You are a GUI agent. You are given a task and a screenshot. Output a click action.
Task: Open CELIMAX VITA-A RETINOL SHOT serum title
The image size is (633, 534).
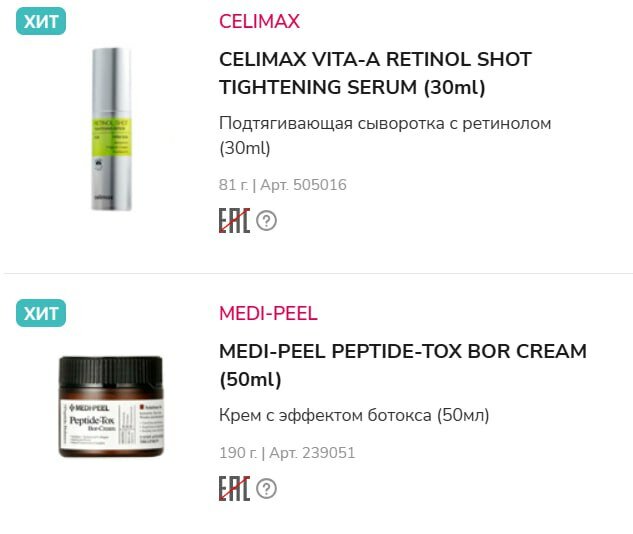tap(375, 73)
